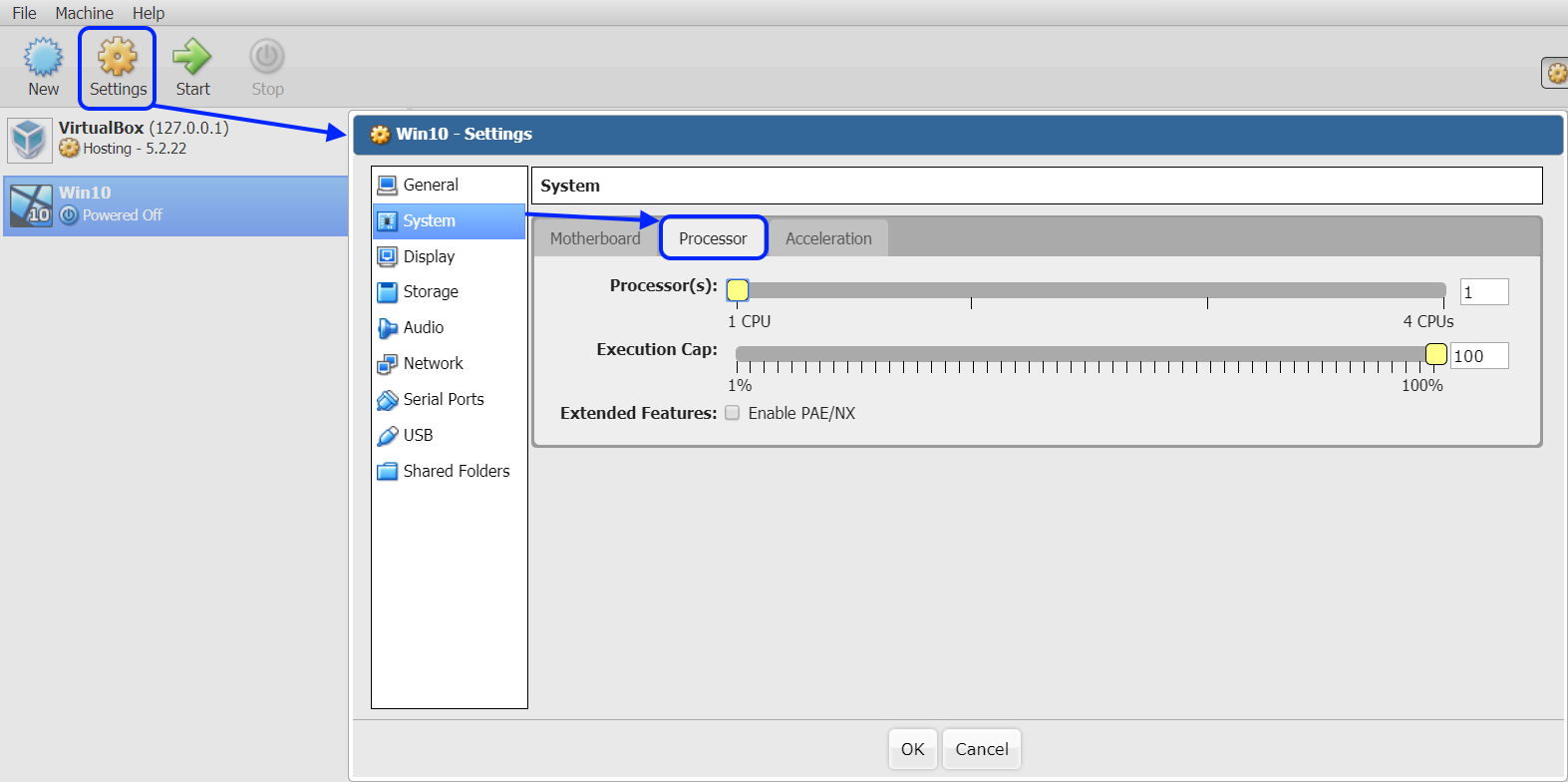
Task: Confirm settings with the OK button
Action: pyautogui.click(x=913, y=749)
